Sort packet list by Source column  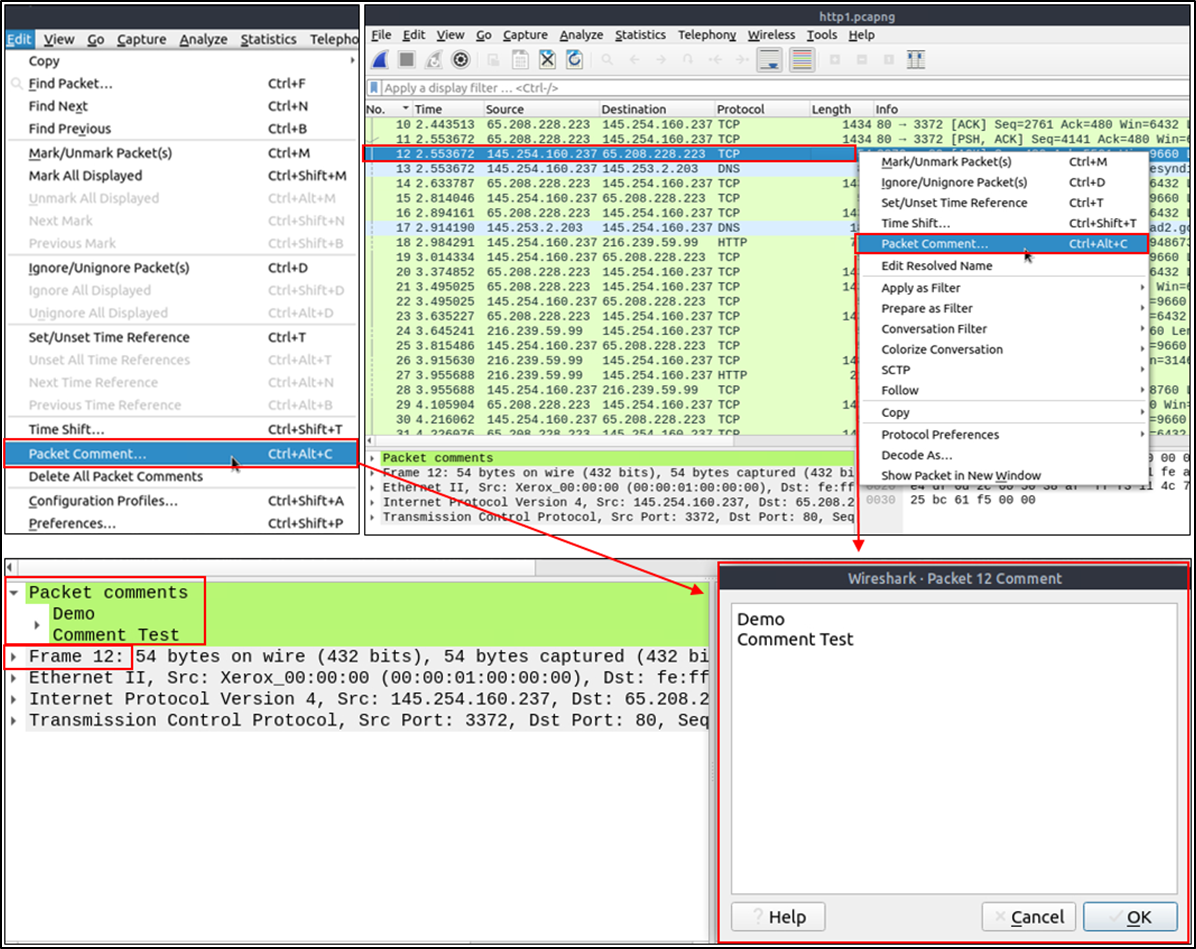click(541, 109)
